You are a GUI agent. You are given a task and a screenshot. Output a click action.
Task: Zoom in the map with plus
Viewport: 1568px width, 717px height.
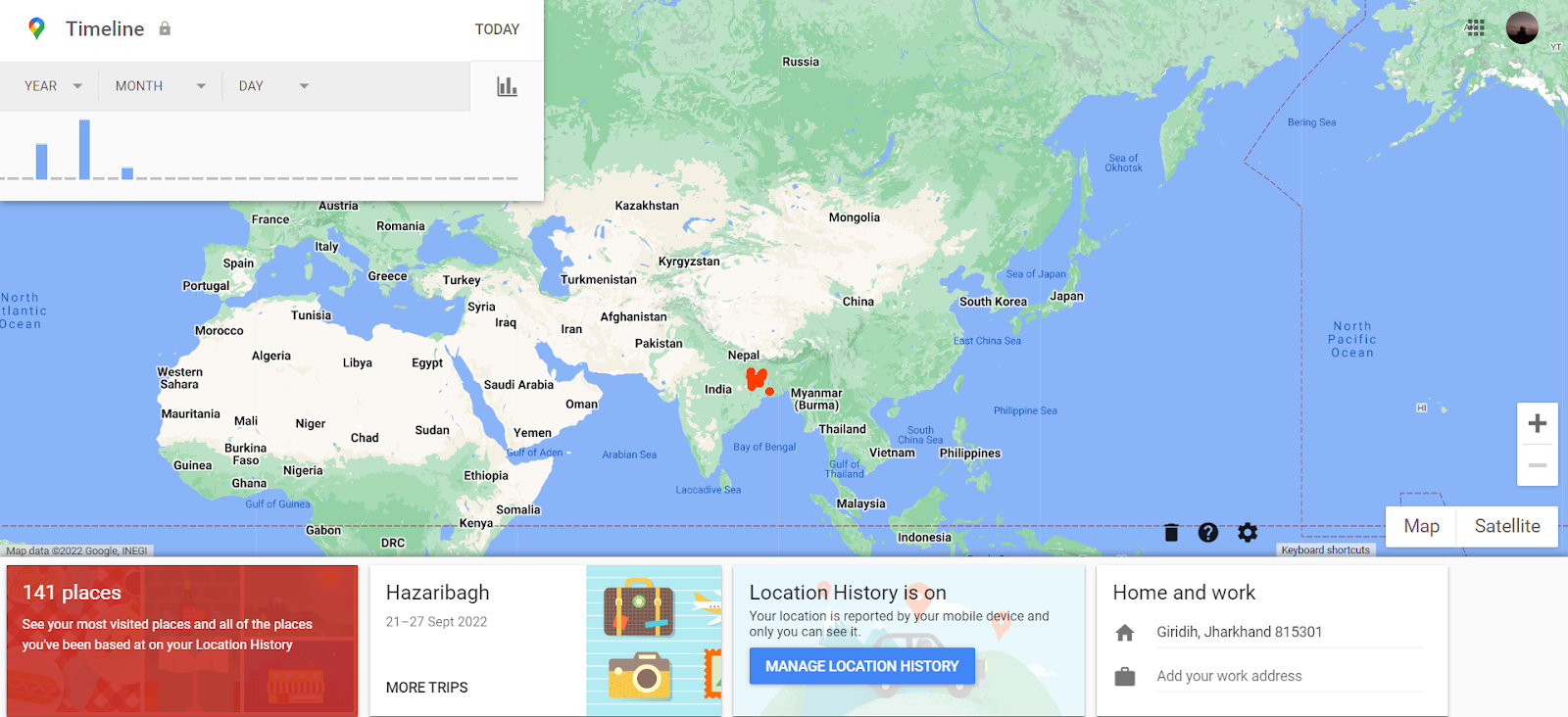(1538, 423)
